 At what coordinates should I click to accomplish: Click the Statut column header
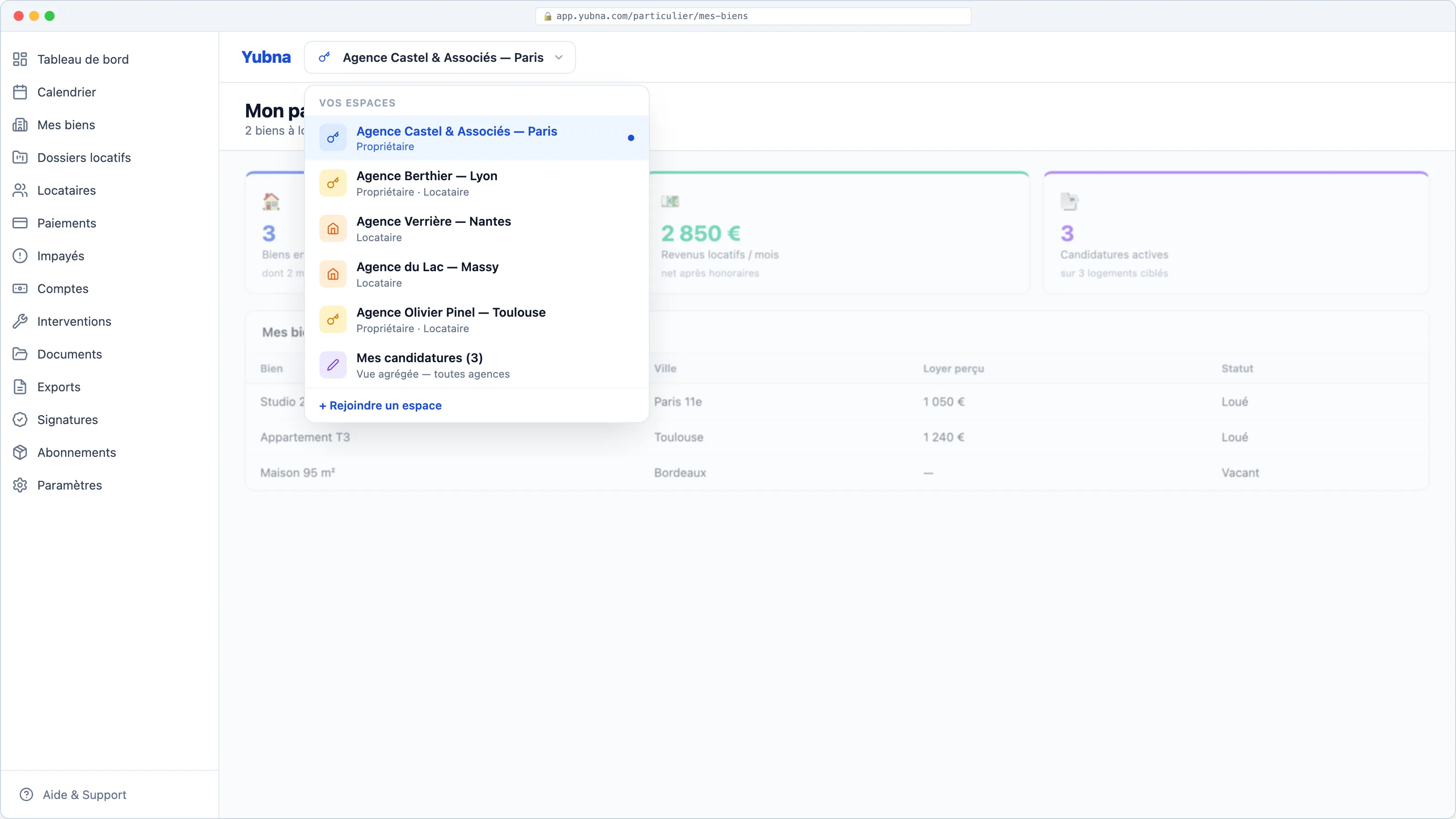point(1237,369)
